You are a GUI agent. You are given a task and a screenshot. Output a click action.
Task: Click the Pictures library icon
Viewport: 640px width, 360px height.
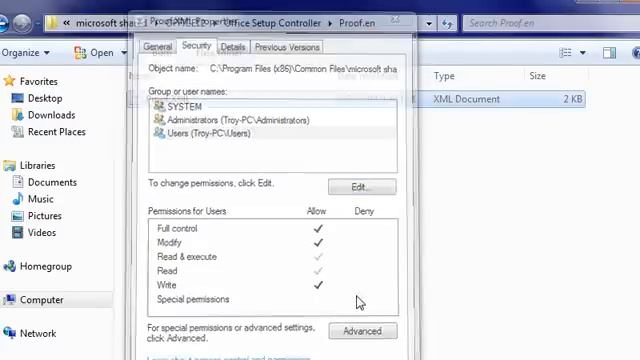pyautogui.click(x=18, y=216)
